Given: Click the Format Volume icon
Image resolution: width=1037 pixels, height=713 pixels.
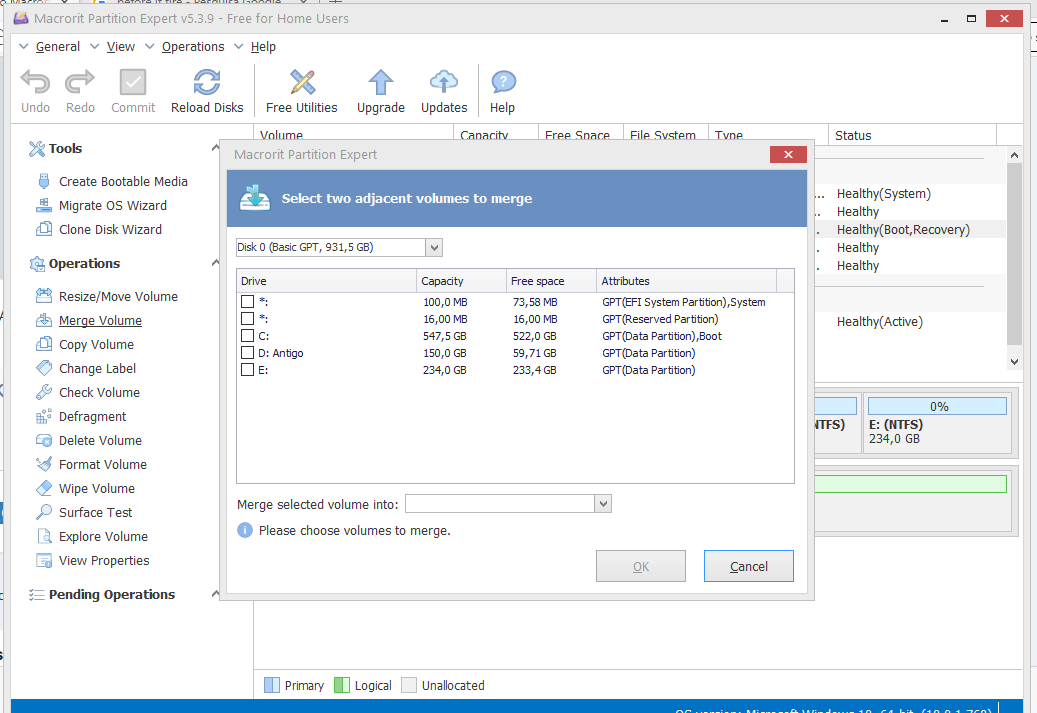Looking at the screenshot, I should pos(44,464).
